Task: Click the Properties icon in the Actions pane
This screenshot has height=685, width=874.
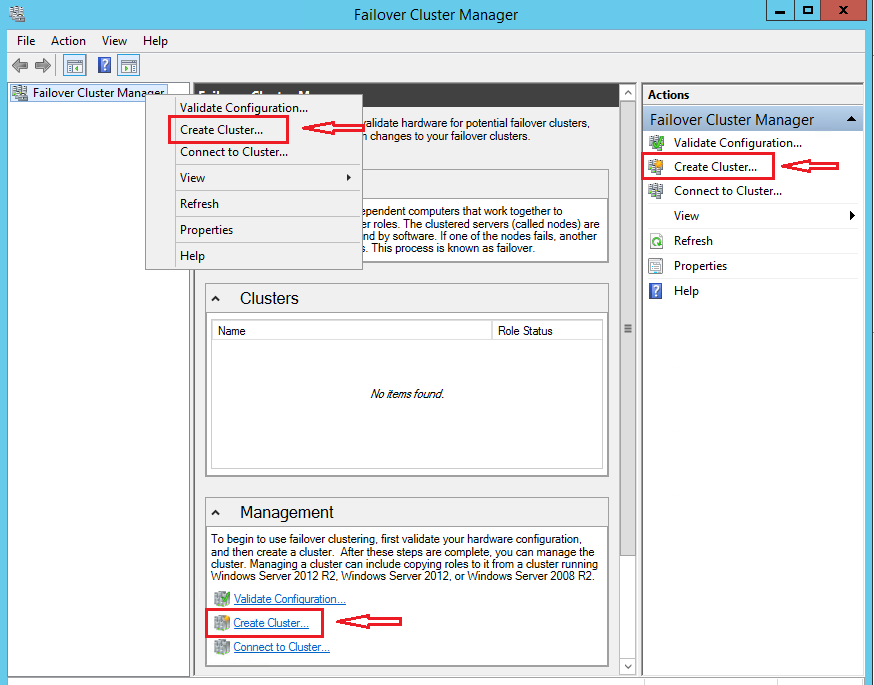Action: click(x=658, y=265)
